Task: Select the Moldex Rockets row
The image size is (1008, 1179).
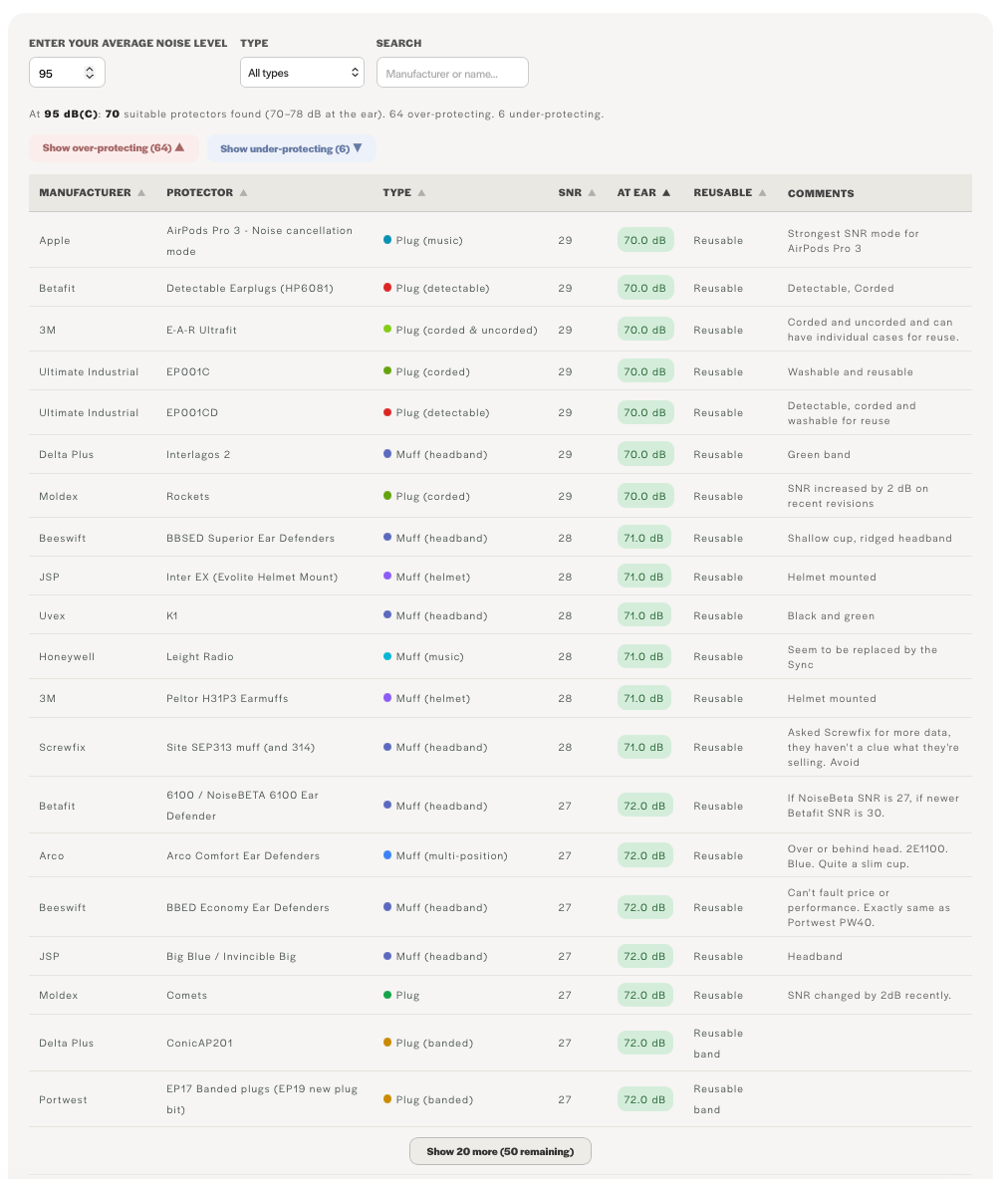Action: click(x=500, y=496)
